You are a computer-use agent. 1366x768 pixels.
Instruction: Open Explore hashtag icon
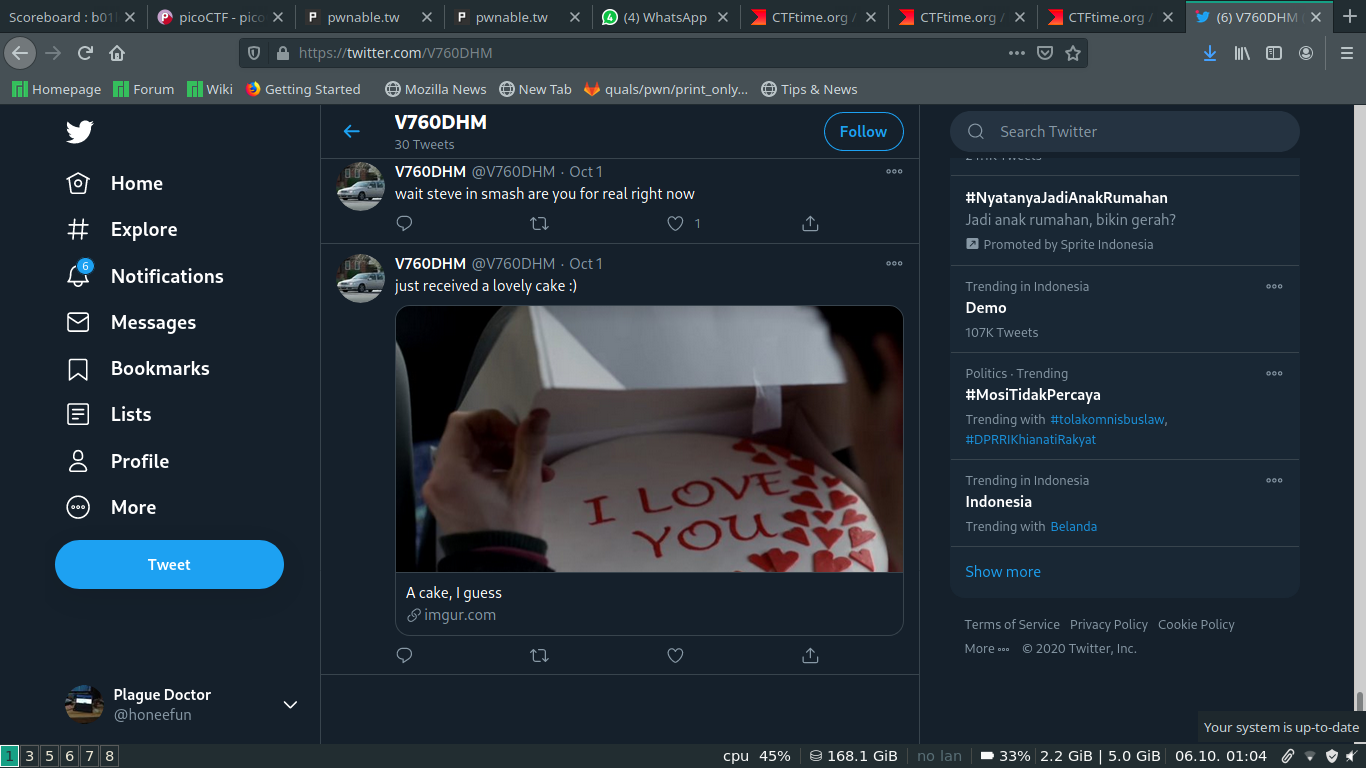(x=78, y=229)
